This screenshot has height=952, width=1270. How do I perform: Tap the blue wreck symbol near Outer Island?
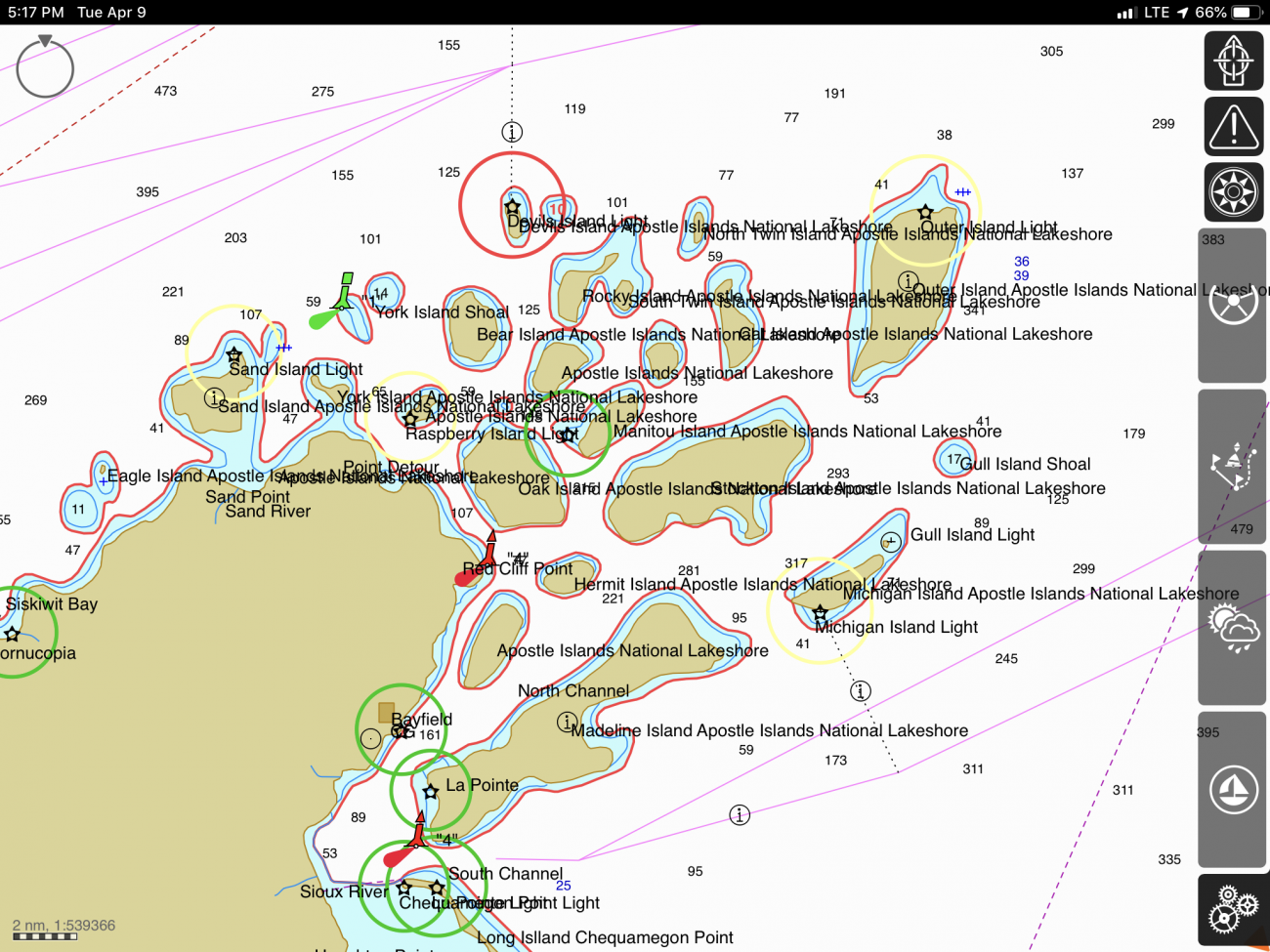coord(963,192)
